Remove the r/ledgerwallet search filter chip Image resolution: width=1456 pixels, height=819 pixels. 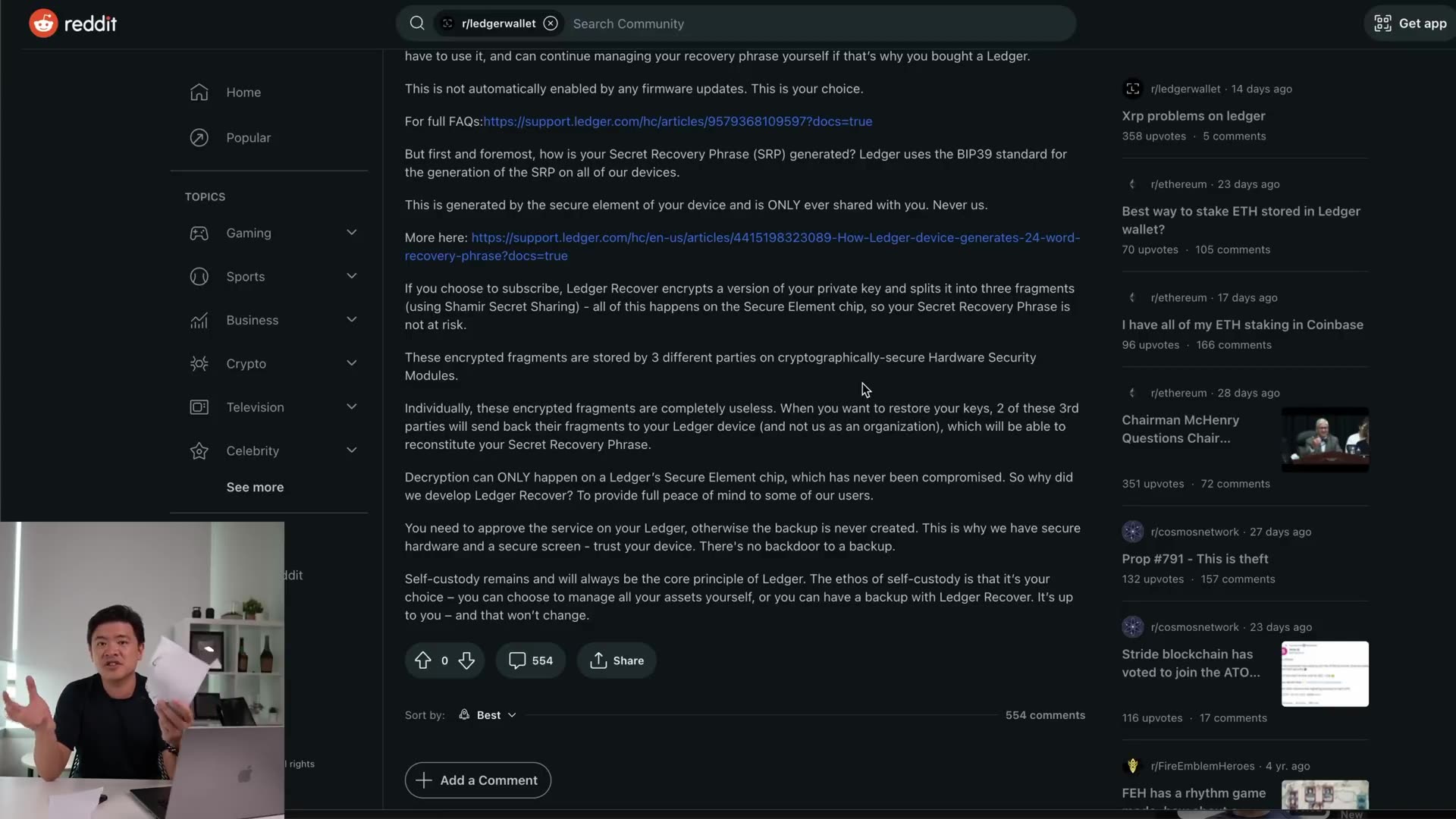551,24
